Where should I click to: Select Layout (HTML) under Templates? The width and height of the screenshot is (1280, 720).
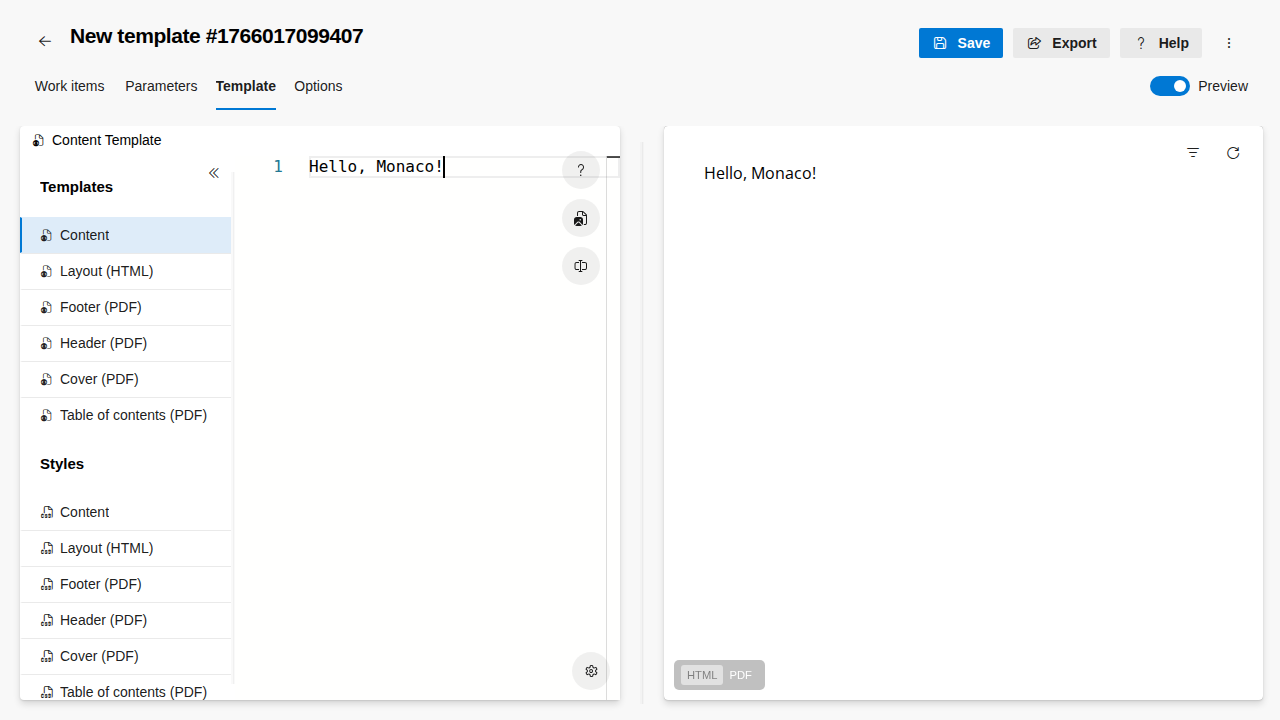tap(106, 271)
